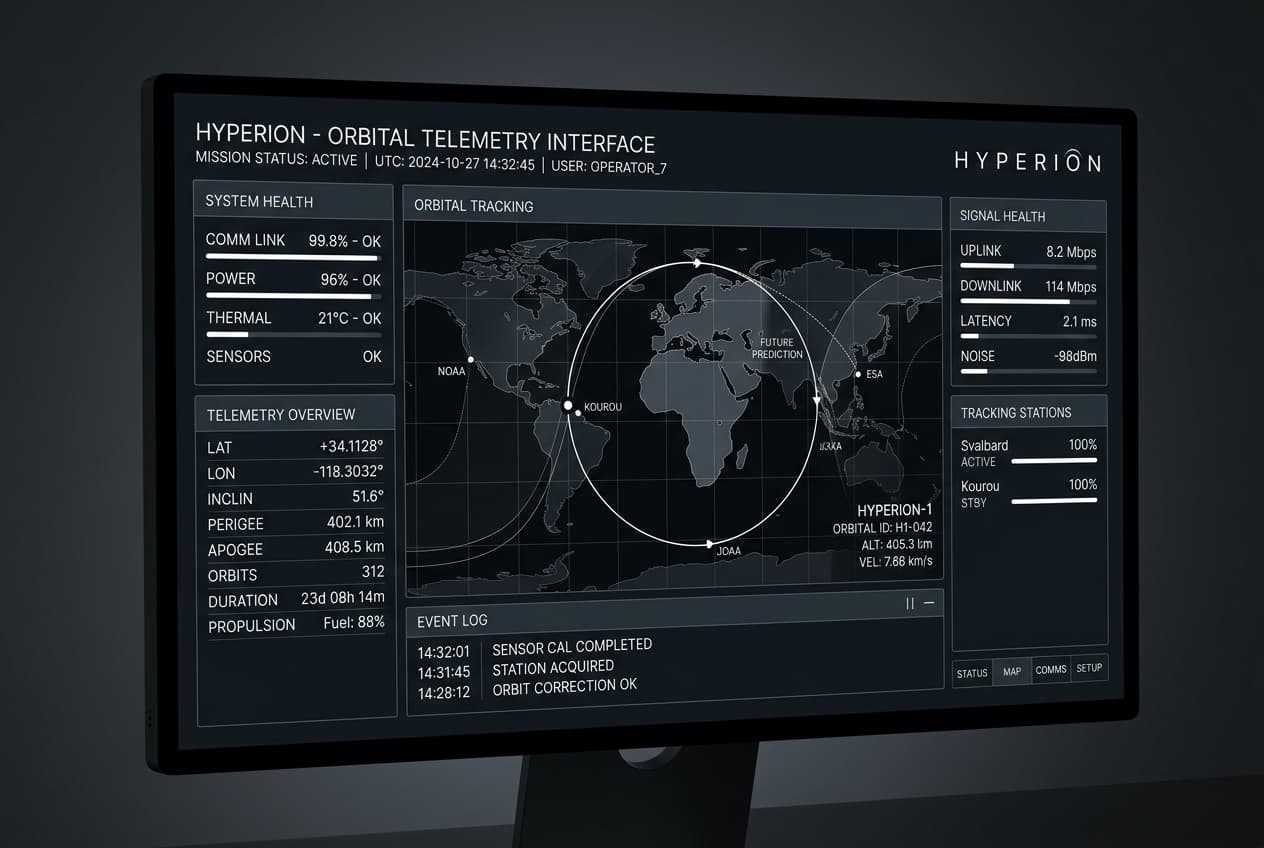Select the ESA station marker on map
The image size is (1264, 848).
tap(858, 375)
